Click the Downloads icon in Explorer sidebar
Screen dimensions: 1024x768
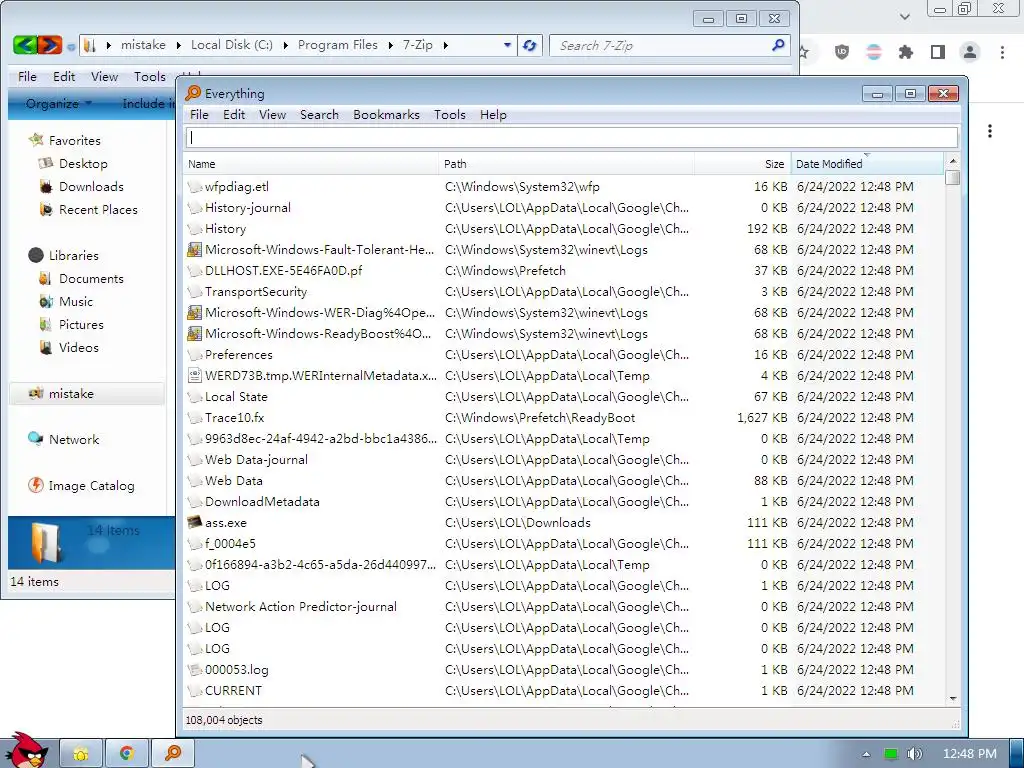point(46,187)
